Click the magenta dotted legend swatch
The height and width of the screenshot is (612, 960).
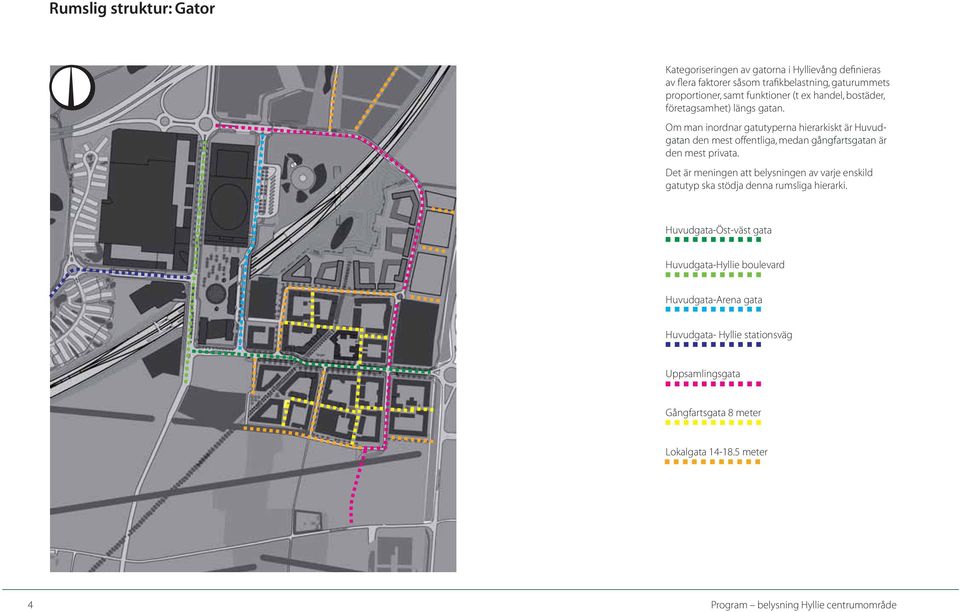713,384
